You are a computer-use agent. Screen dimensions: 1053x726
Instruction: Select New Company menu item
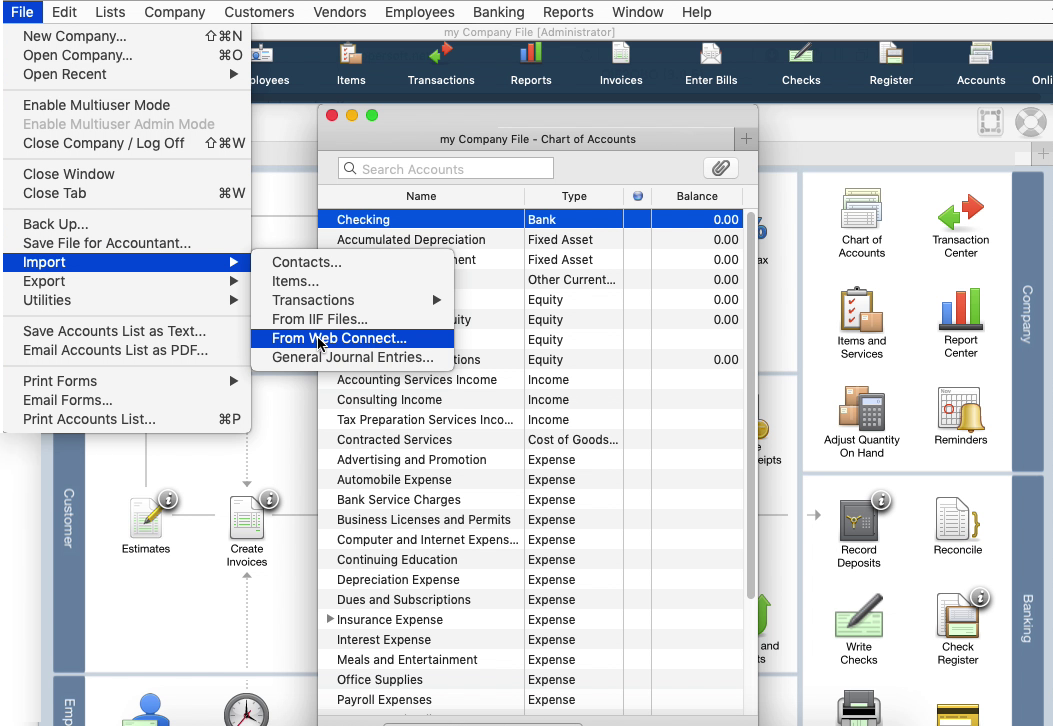(127, 36)
